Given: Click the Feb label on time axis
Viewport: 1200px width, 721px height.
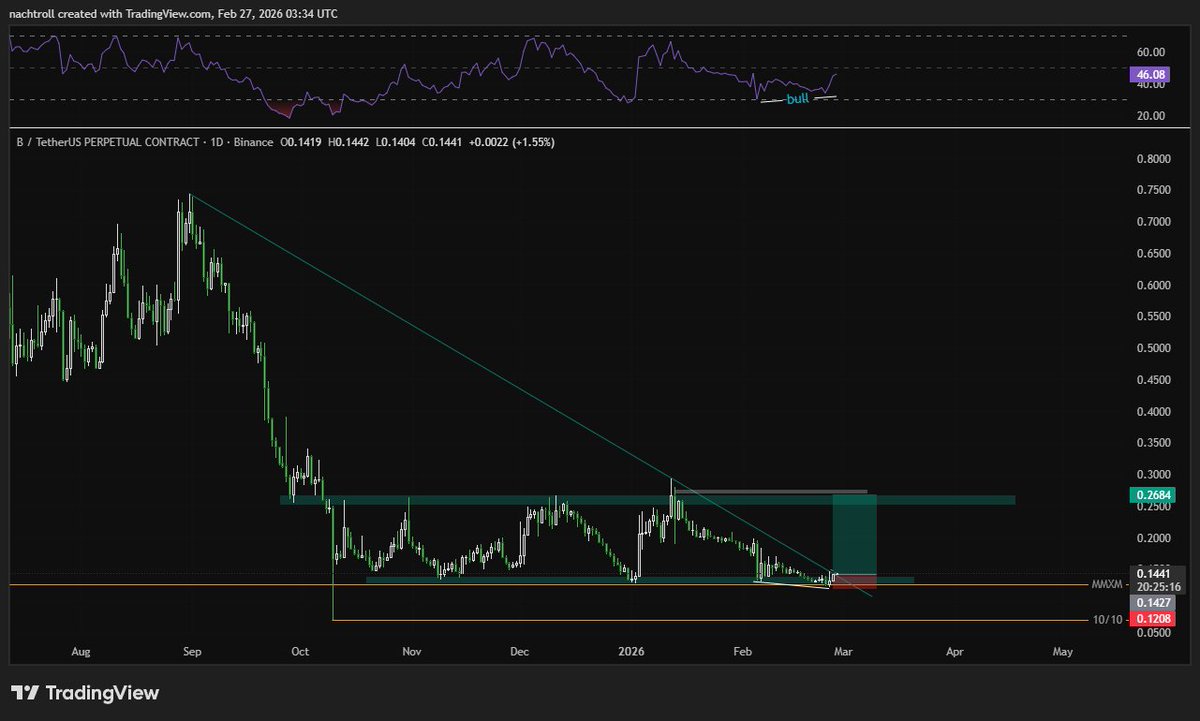Looking at the screenshot, I should click(742, 651).
